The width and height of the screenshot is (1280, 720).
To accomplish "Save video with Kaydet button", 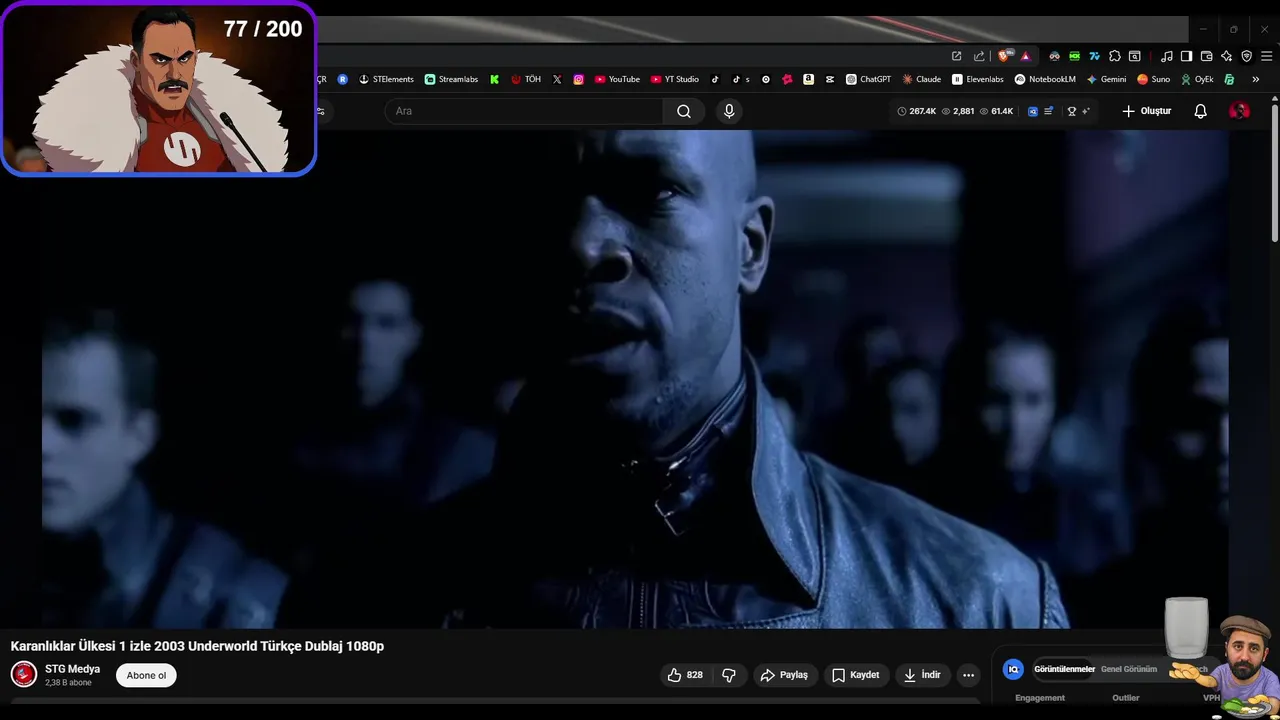I will point(856,675).
